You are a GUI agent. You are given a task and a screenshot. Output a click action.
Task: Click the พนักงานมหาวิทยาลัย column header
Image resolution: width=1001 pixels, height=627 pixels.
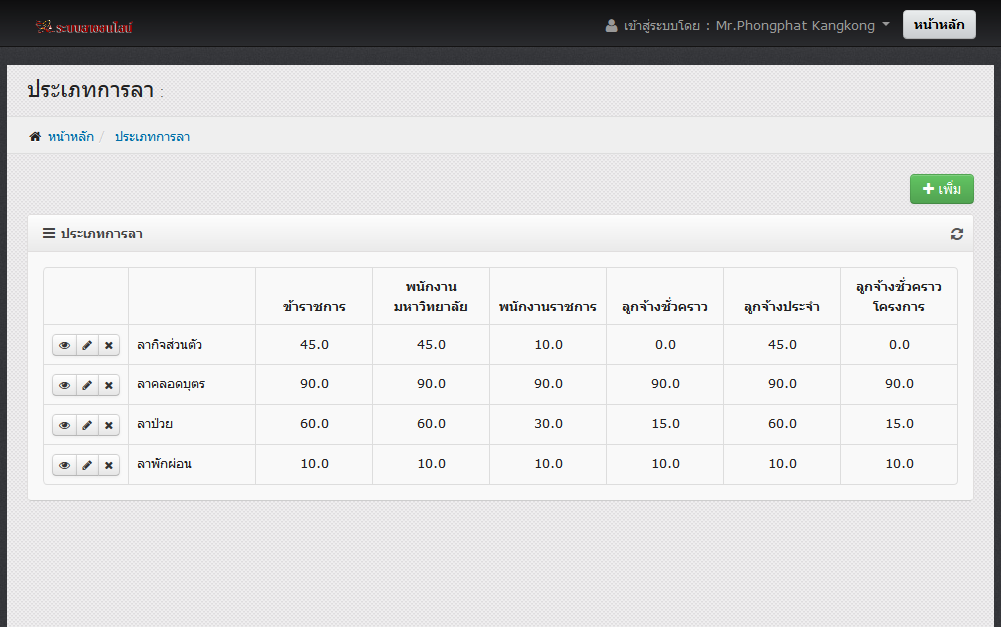[431, 297]
